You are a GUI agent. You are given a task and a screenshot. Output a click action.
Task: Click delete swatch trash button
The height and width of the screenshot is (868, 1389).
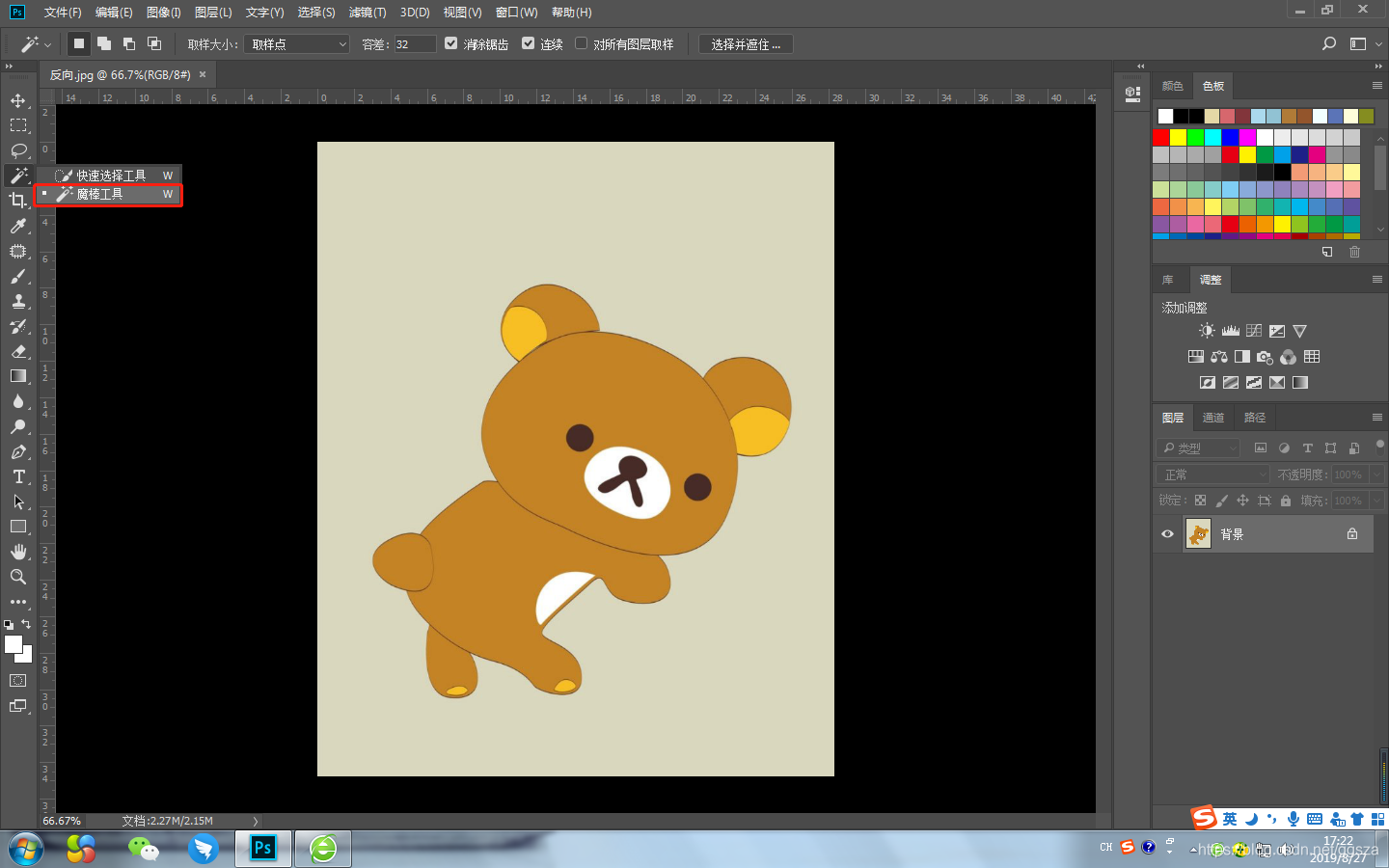(x=1354, y=252)
